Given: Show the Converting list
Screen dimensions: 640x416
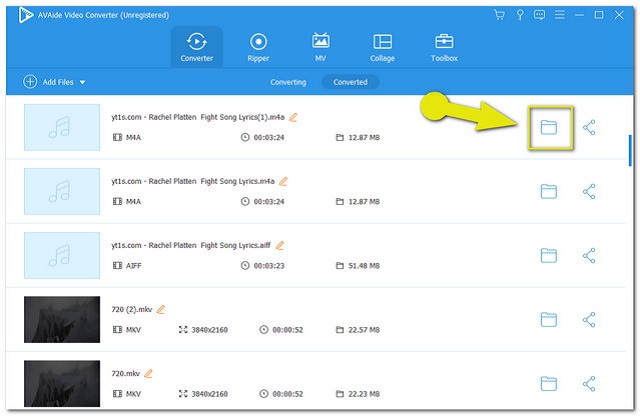Looking at the screenshot, I should pyautogui.click(x=288, y=82).
